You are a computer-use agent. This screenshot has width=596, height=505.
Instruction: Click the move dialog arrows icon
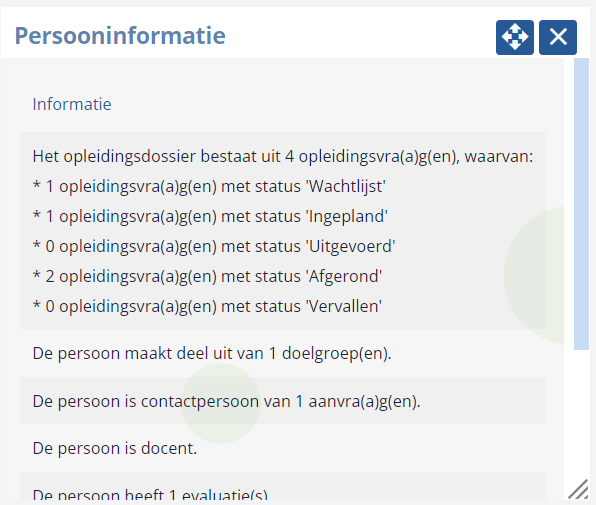515,37
